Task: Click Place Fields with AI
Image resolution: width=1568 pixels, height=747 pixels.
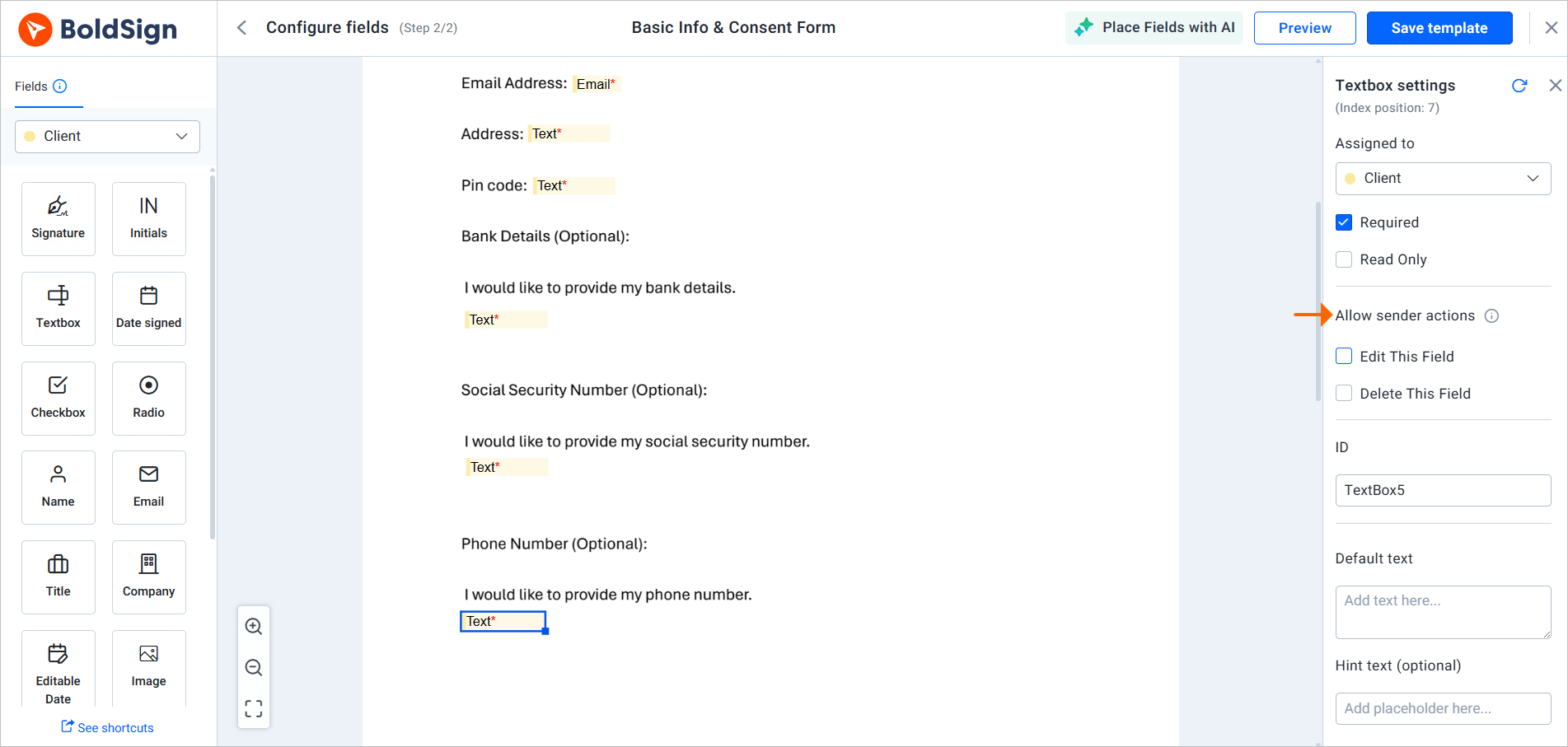Action: [x=1154, y=28]
